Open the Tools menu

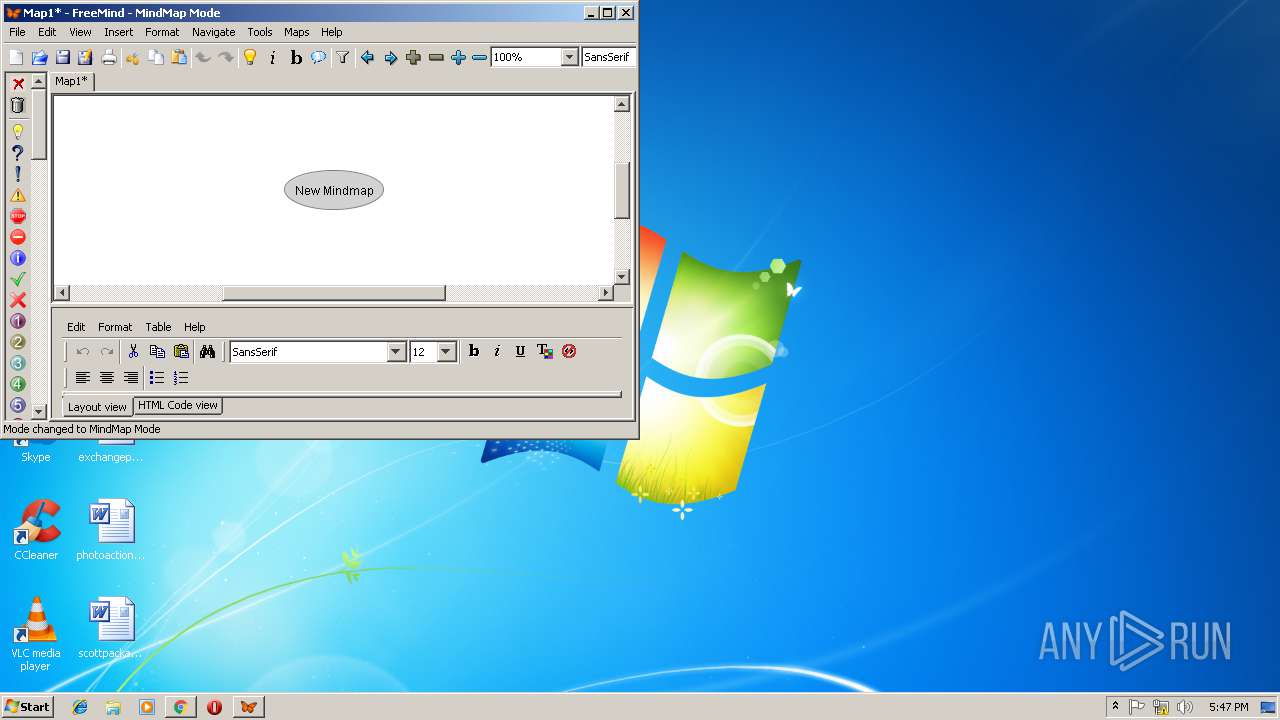(260, 32)
